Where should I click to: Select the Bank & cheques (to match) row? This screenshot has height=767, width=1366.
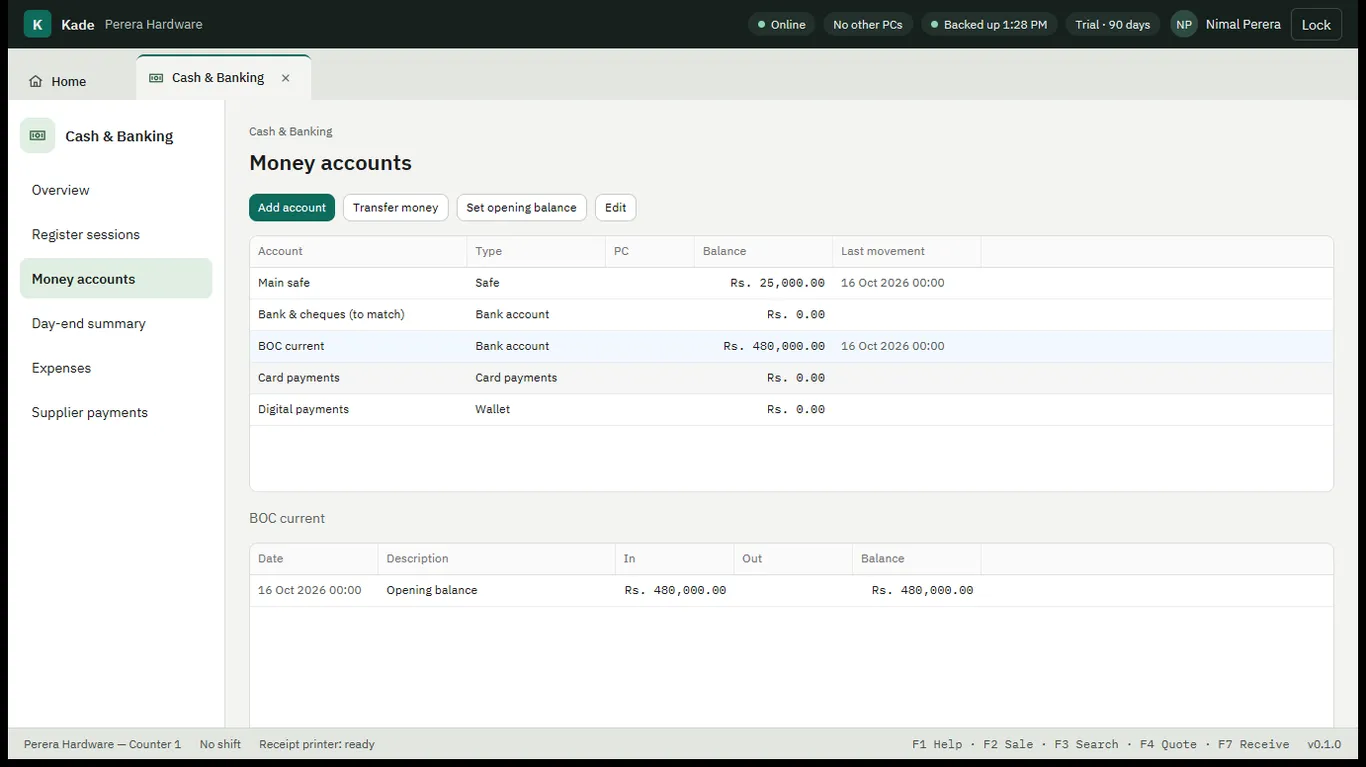point(791,315)
